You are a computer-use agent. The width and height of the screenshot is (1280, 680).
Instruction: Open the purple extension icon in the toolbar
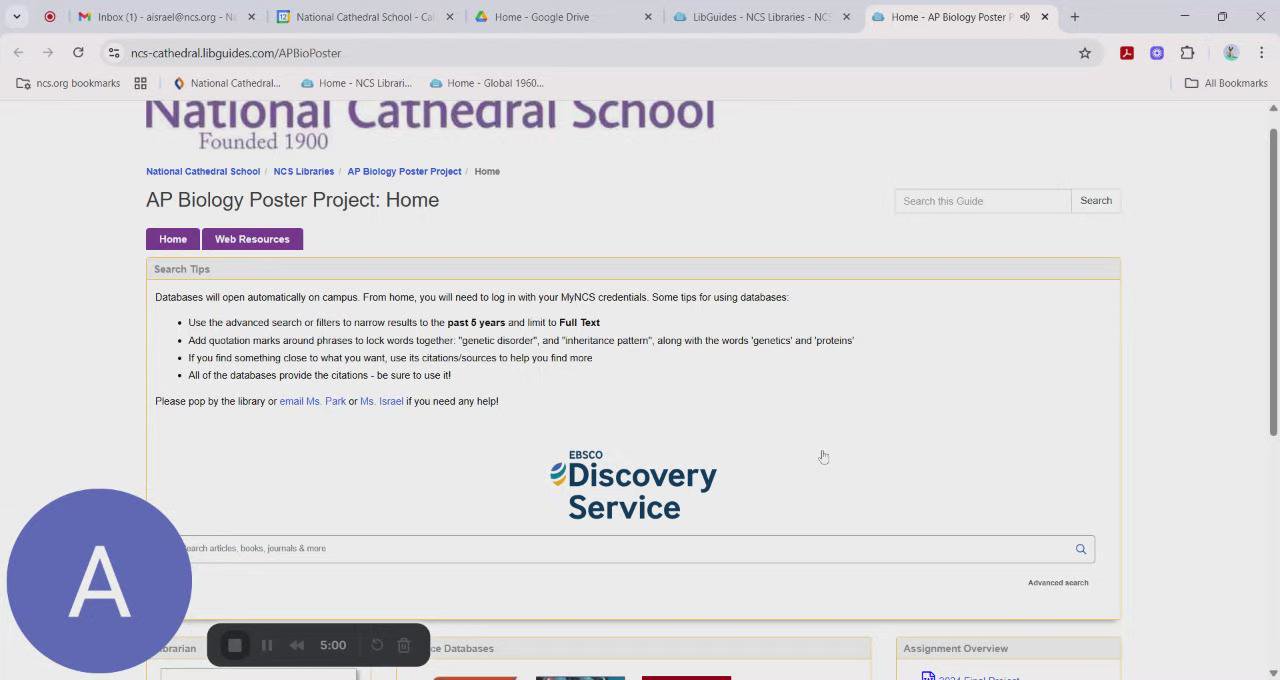click(1157, 53)
